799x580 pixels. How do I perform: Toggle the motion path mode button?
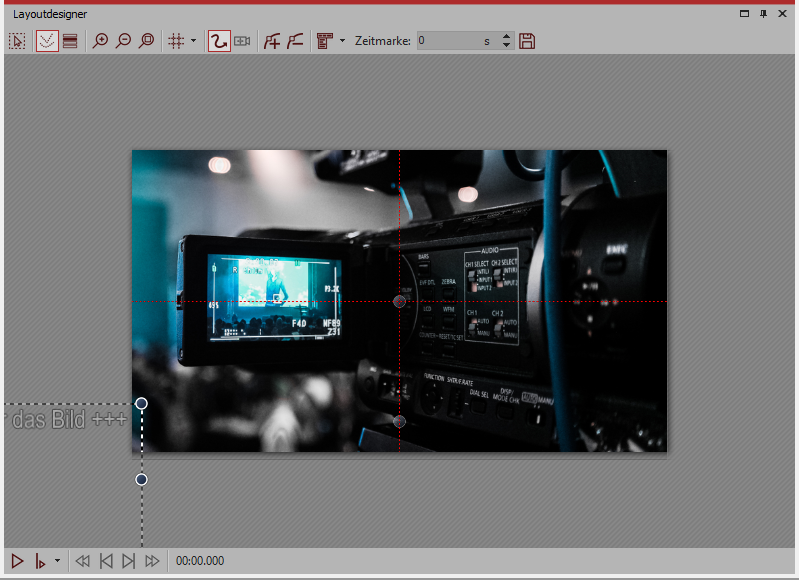pos(219,41)
